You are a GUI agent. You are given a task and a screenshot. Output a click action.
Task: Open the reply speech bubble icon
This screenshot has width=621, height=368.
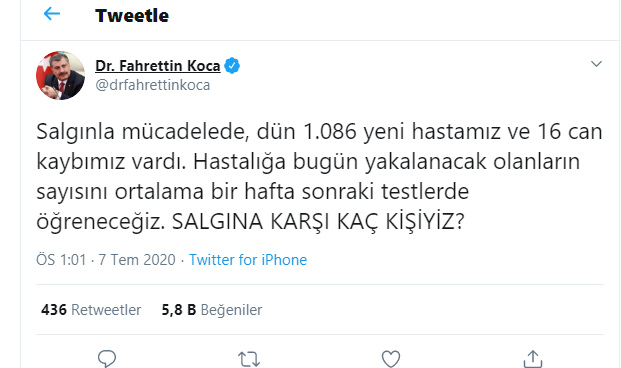click(x=107, y=358)
